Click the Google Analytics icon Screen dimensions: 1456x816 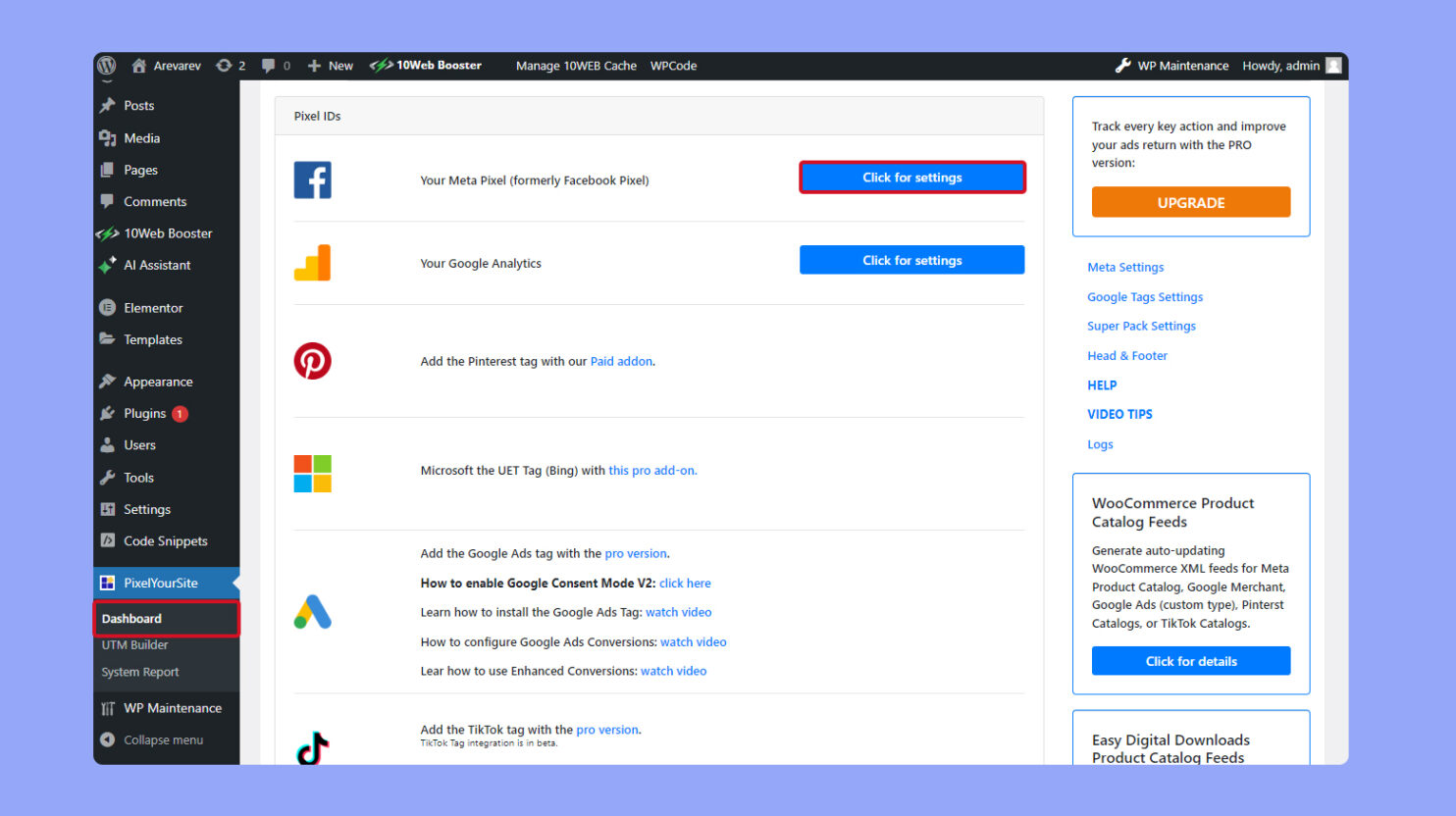pyautogui.click(x=312, y=262)
